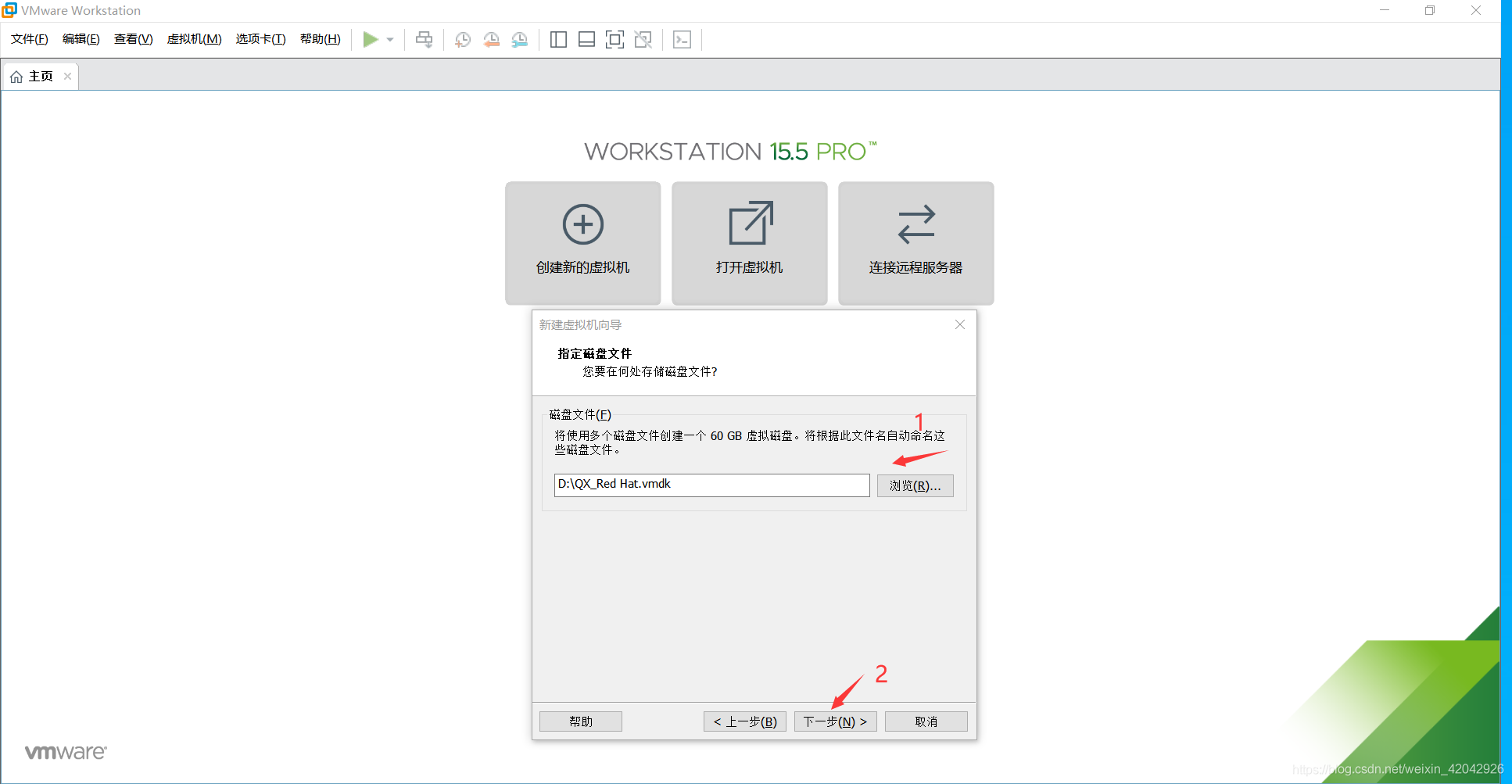This screenshot has height=784, width=1512.
Task: Toggle the thumbnail bar icon
Action: point(587,40)
